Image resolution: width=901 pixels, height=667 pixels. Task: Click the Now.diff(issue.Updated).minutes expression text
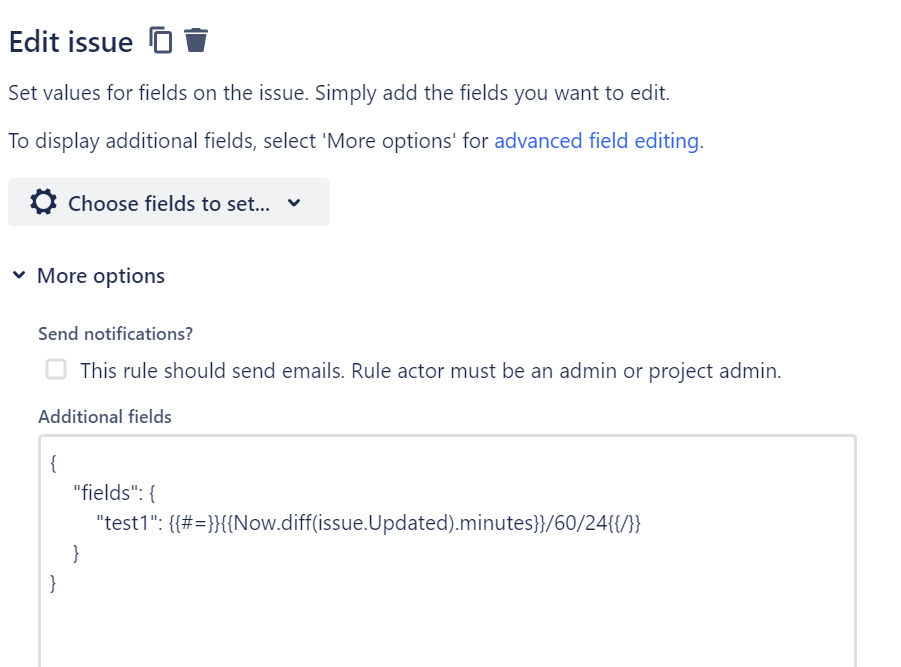pyautogui.click(x=384, y=523)
